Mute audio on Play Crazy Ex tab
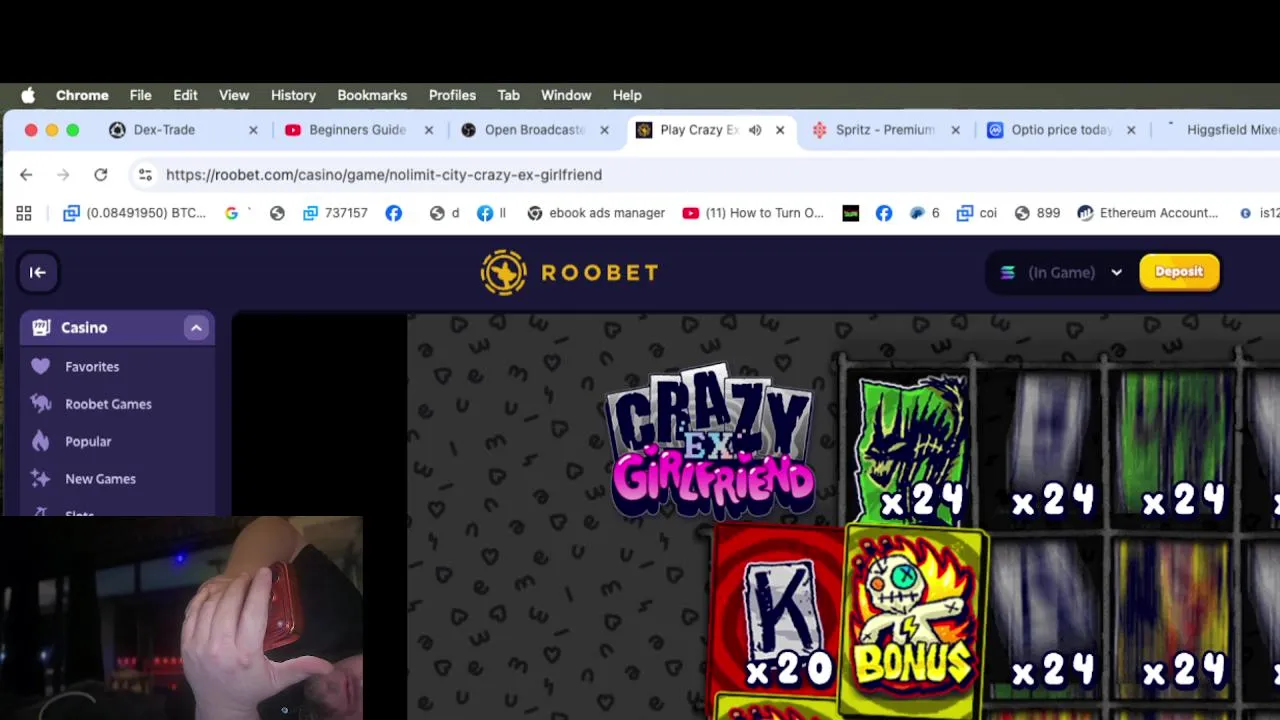Screen dimensions: 1280x720 (755, 130)
